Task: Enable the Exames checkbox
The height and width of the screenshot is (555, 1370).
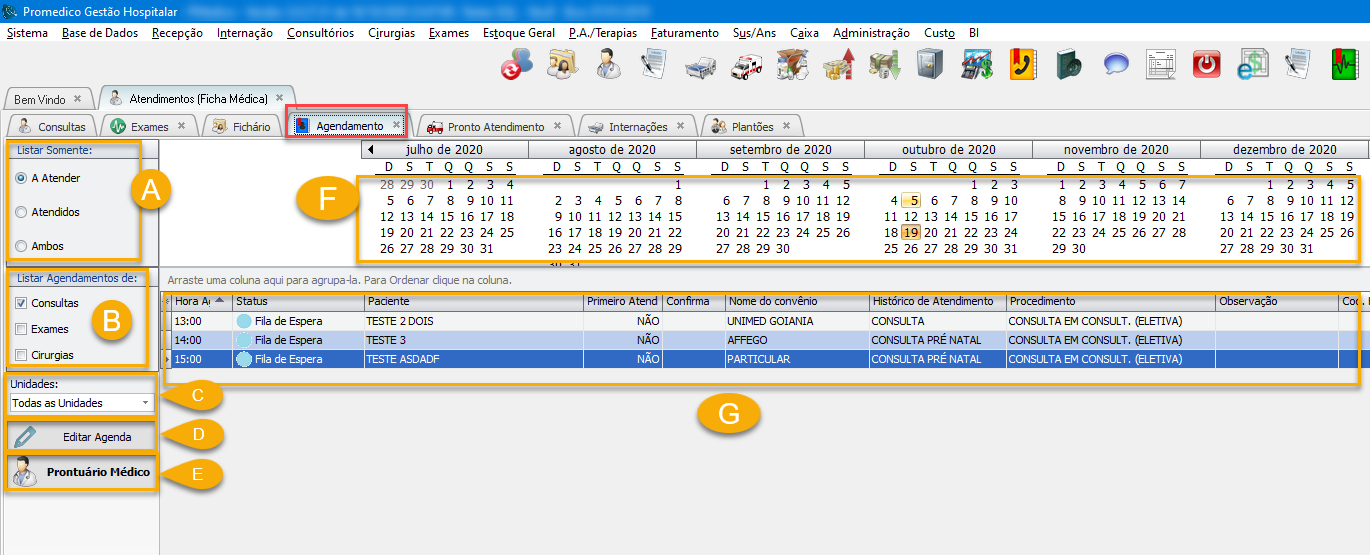Action: (x=21, y=329)
